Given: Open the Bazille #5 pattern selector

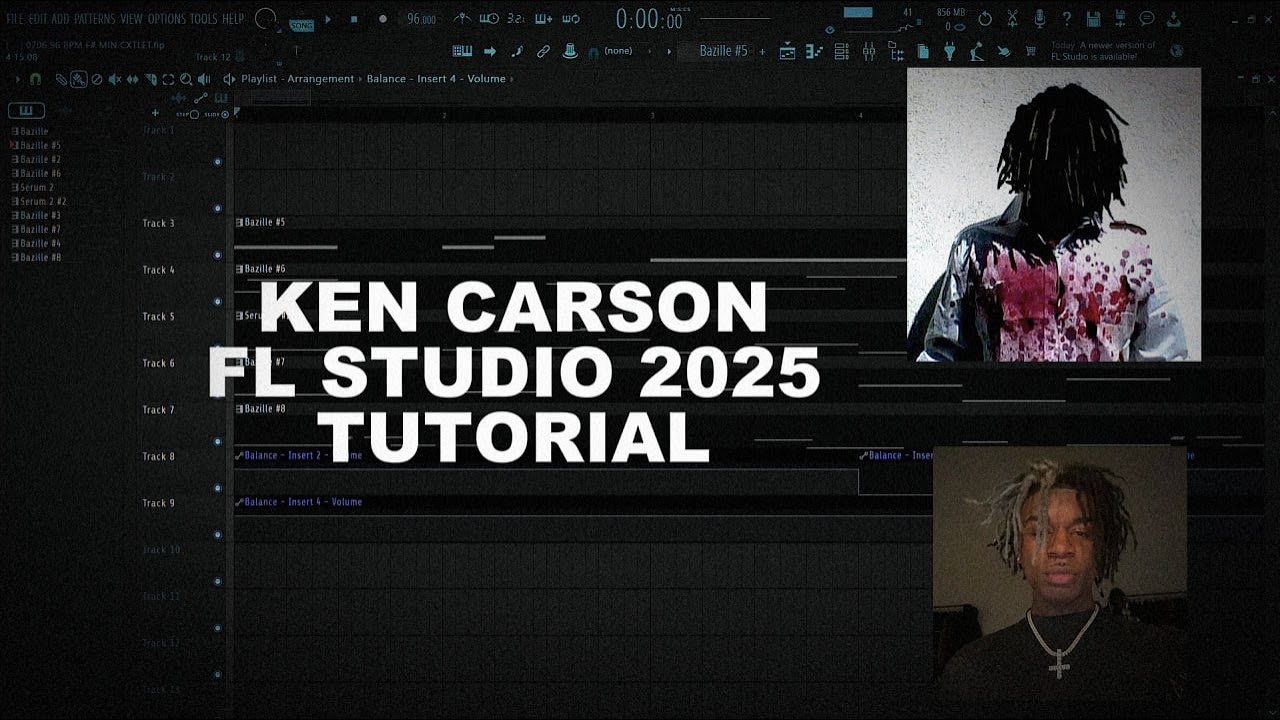Looking at the screenshot, I should click(x=723, y=51).
